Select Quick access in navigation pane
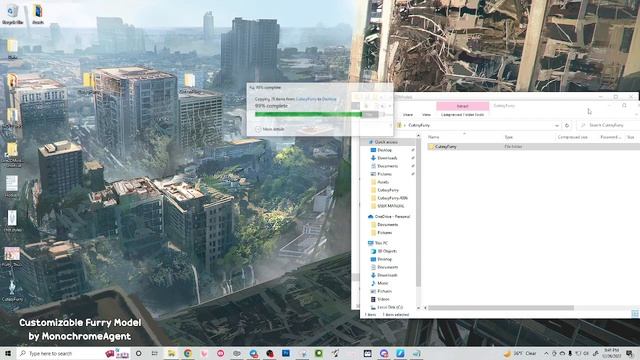 click(386, 142)
